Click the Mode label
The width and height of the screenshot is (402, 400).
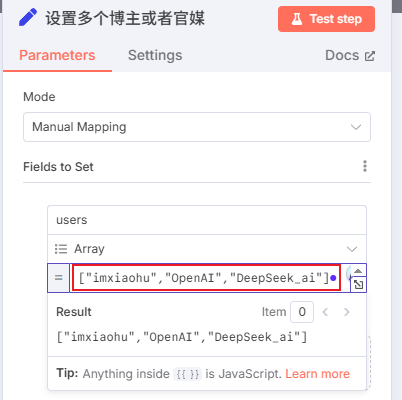click(x=39, y=97)
